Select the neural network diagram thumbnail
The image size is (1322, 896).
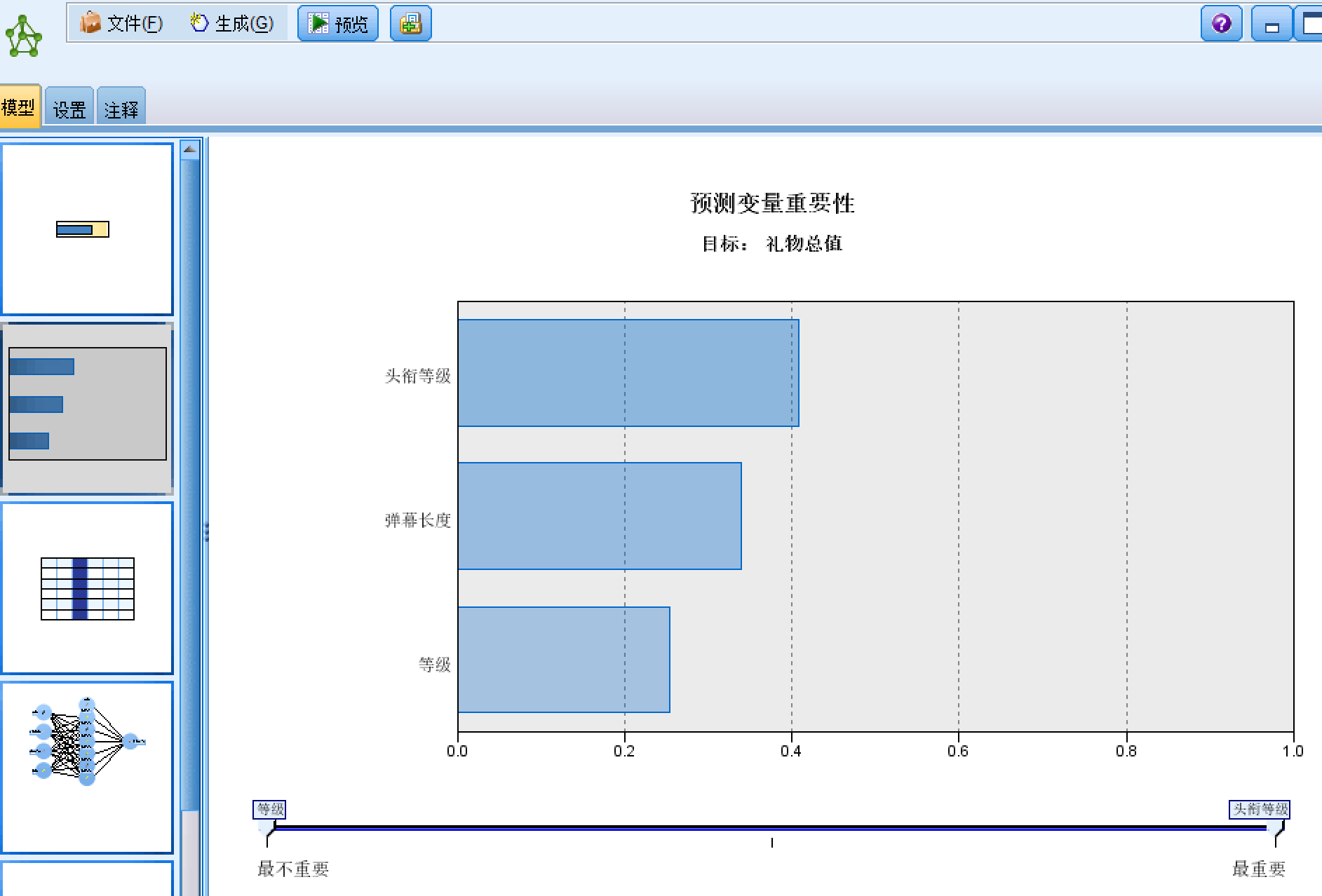coord(87,768)
